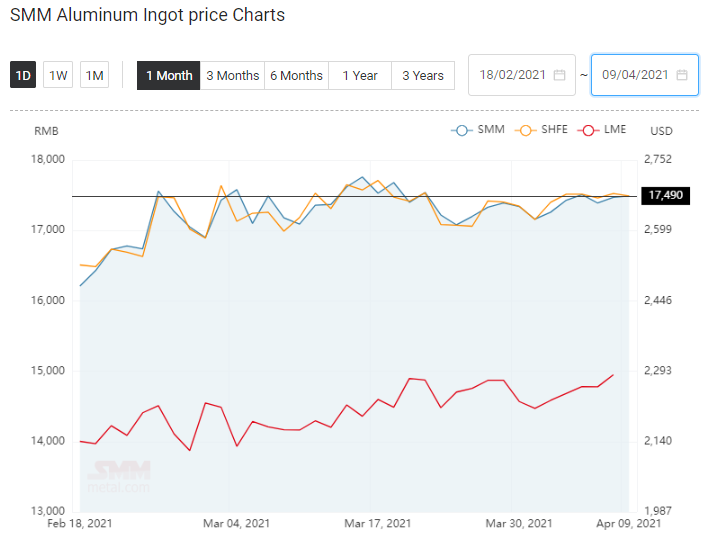
Task: Click the 2,140 right axis value
Action: (658, 441)
